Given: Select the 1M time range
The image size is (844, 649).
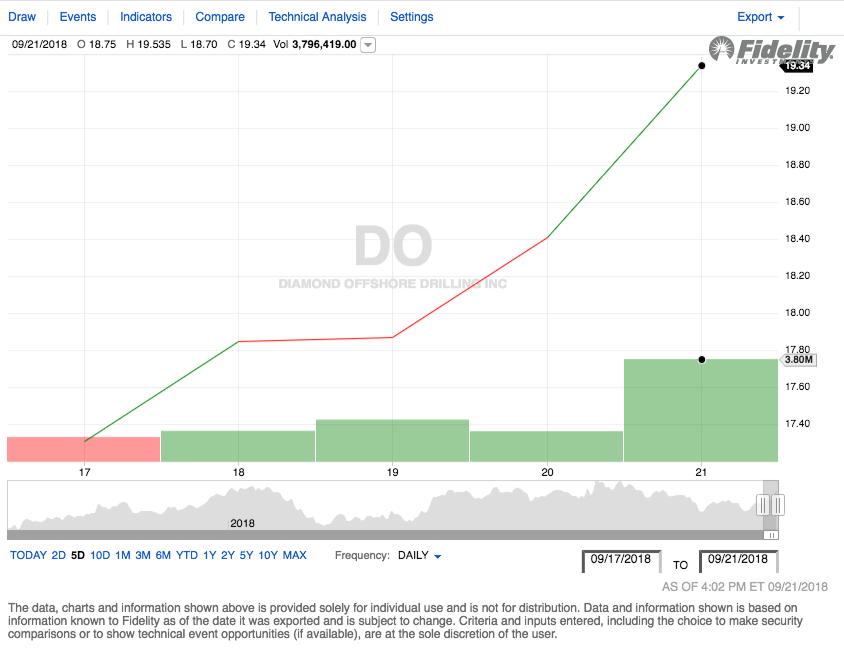Looking at the screenshot, I should pos(123,555).
